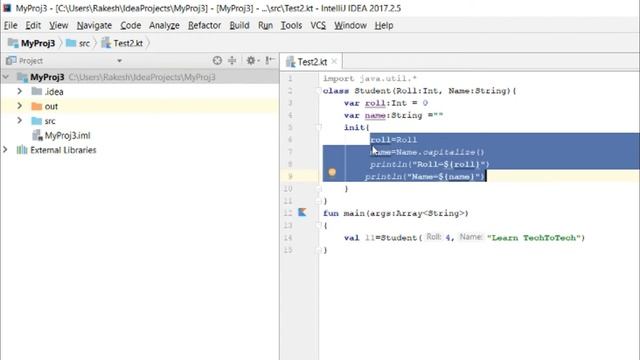Click MyProj3 breadcrumb in navigation bar
The width and height of the screenshot is (640, 360).
tap(32, 43)
